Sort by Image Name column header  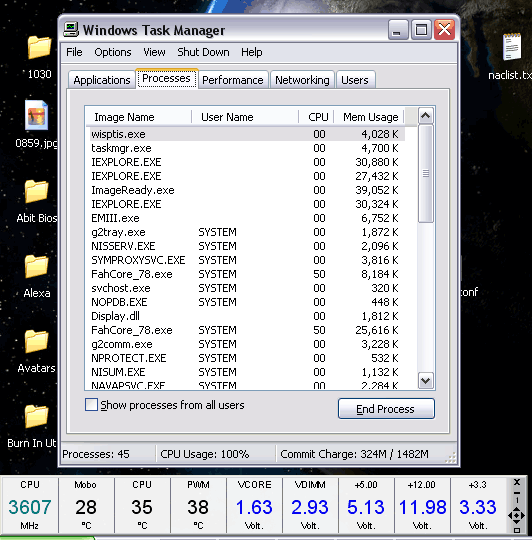point(138,117)
